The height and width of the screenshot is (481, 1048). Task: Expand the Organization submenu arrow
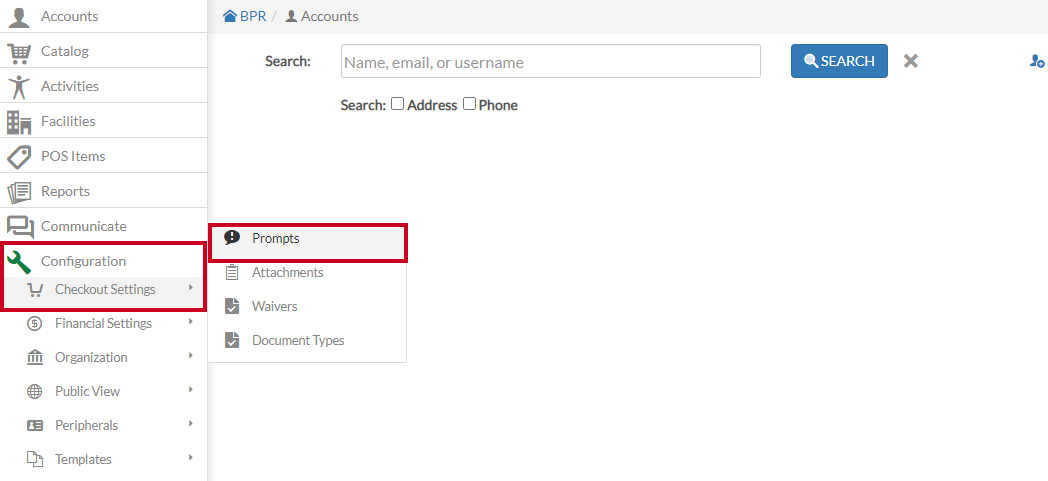pyautogui.click(x=191, y=355)
